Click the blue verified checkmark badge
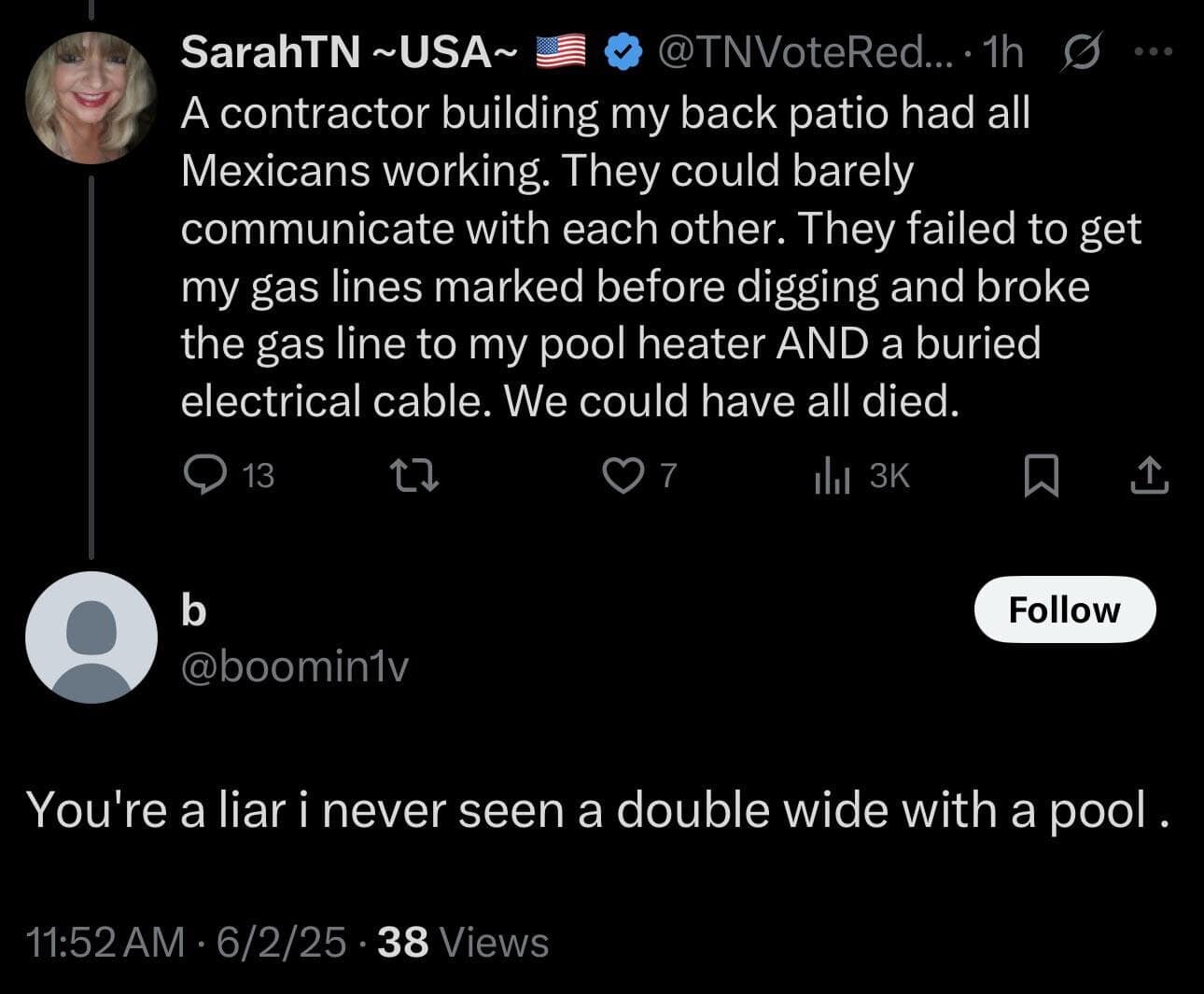This screenshot has width=1204, height=994. point(623,54)
